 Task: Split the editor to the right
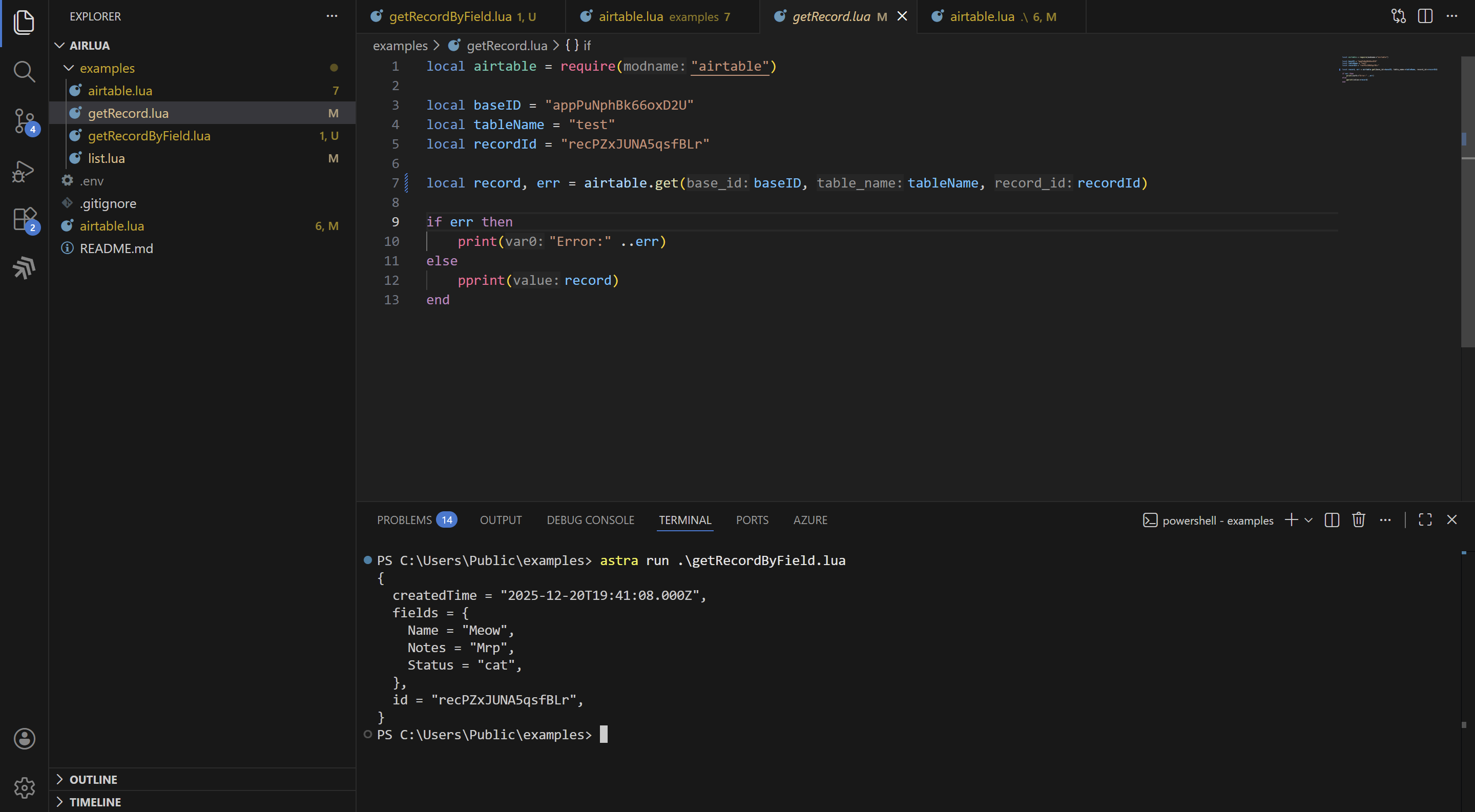[x=1425, y=16]
